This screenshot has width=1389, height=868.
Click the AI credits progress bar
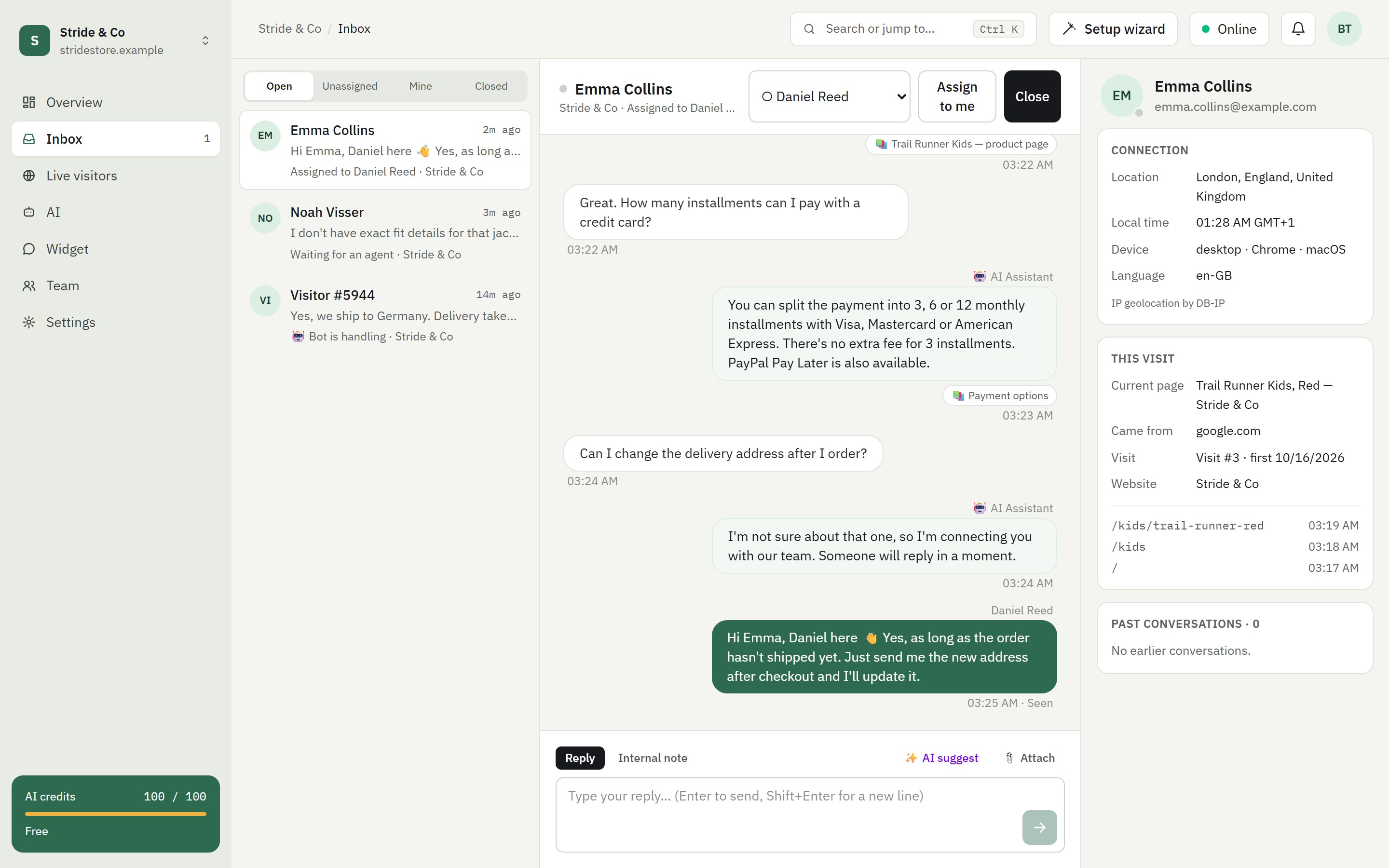tap(115, 814)
